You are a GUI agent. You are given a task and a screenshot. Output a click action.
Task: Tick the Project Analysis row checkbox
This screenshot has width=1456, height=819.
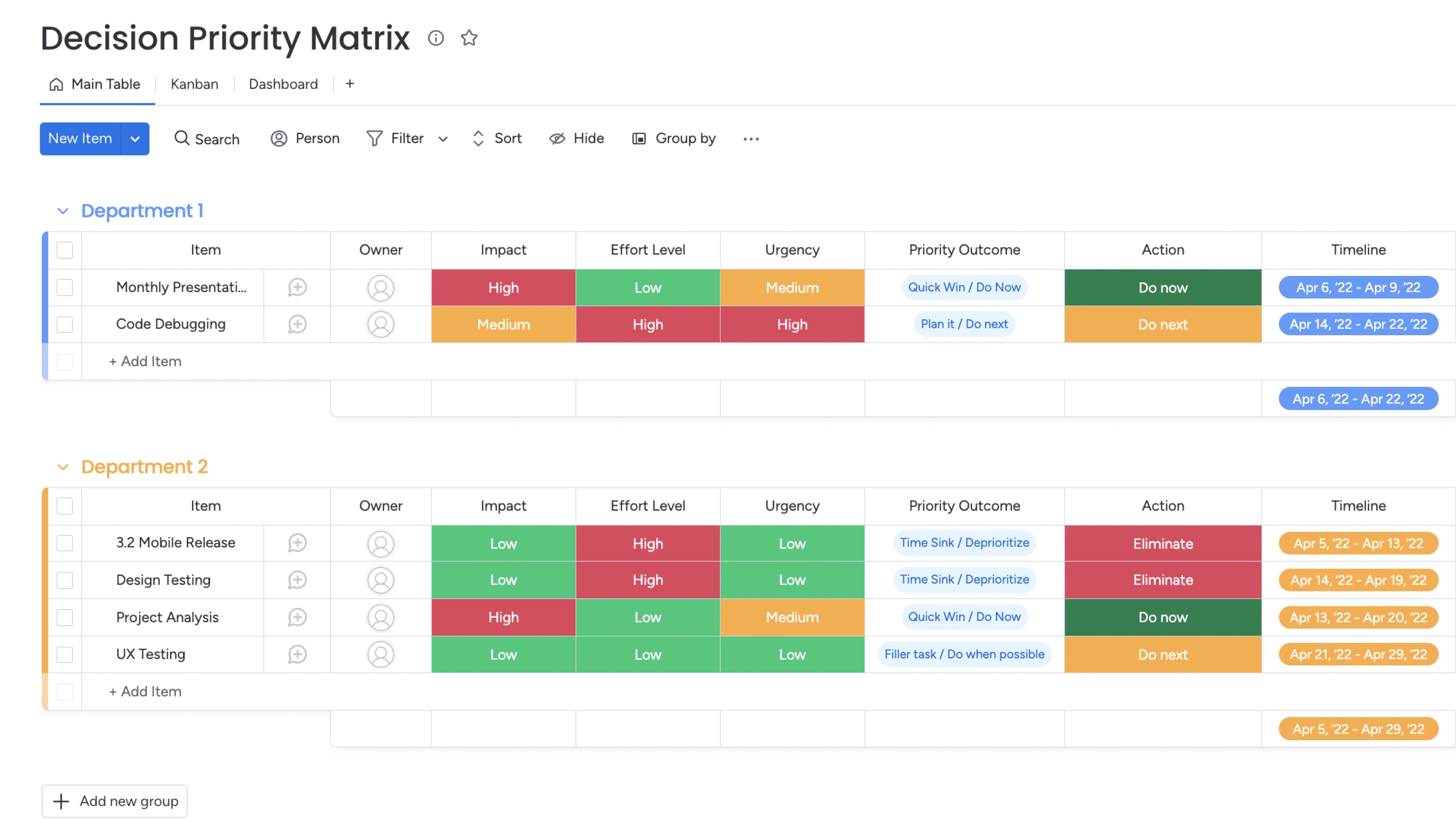(65, 617)
